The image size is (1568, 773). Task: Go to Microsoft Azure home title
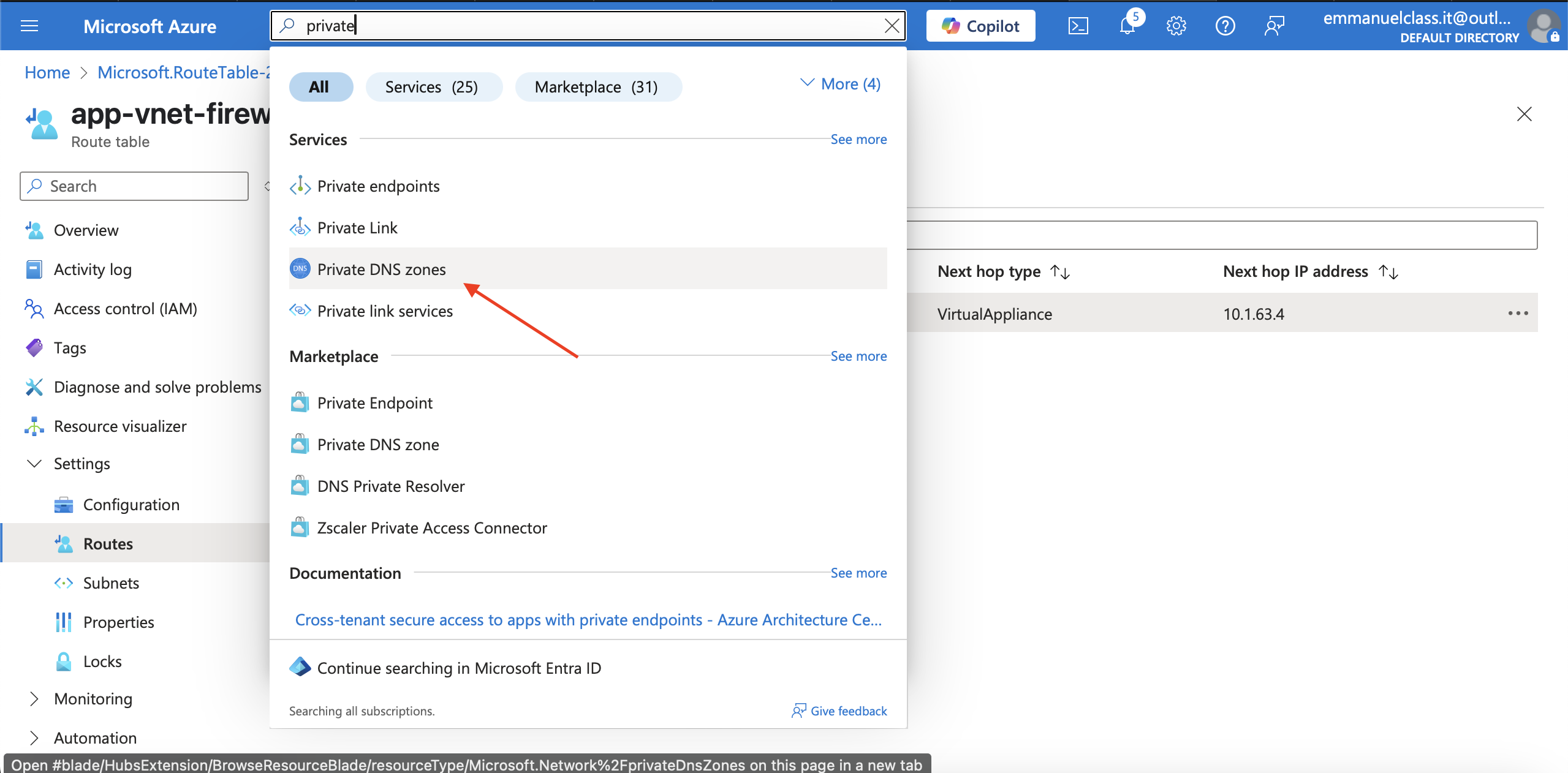(x=150, y=26)
